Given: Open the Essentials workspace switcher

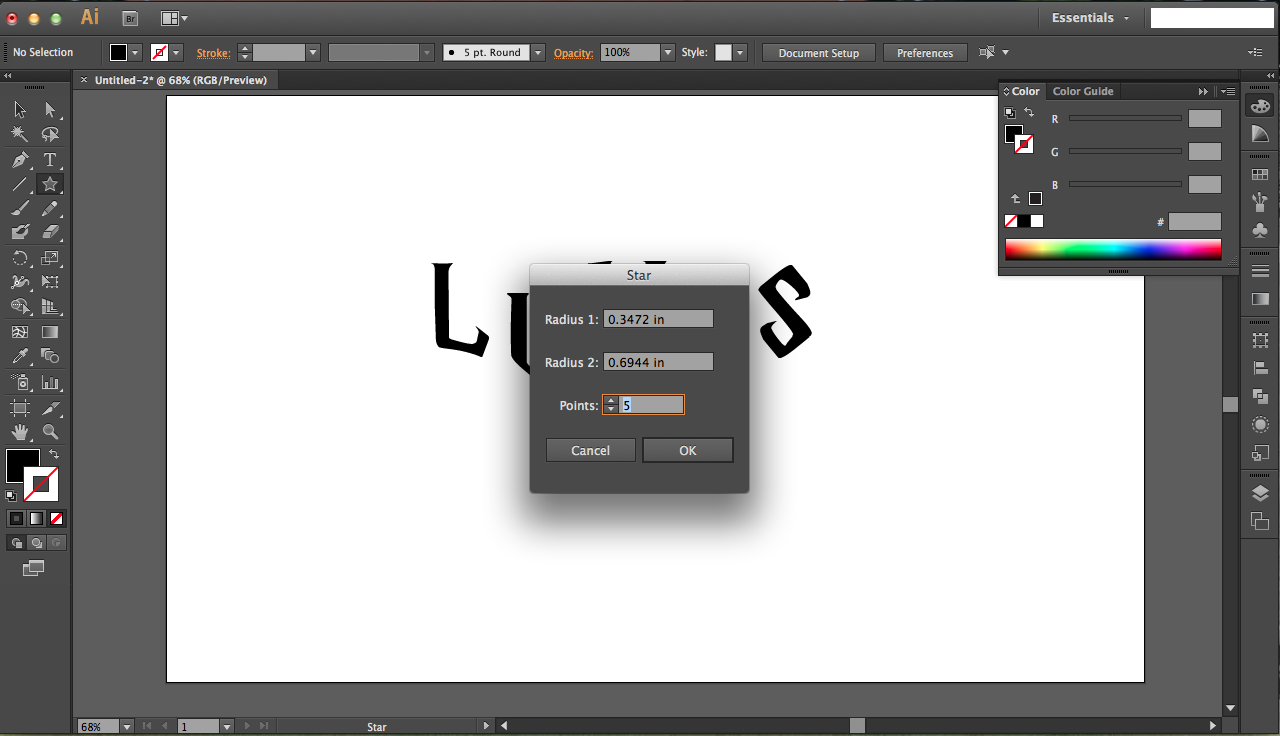Looking at the screenshot, I should [1090, 18].
